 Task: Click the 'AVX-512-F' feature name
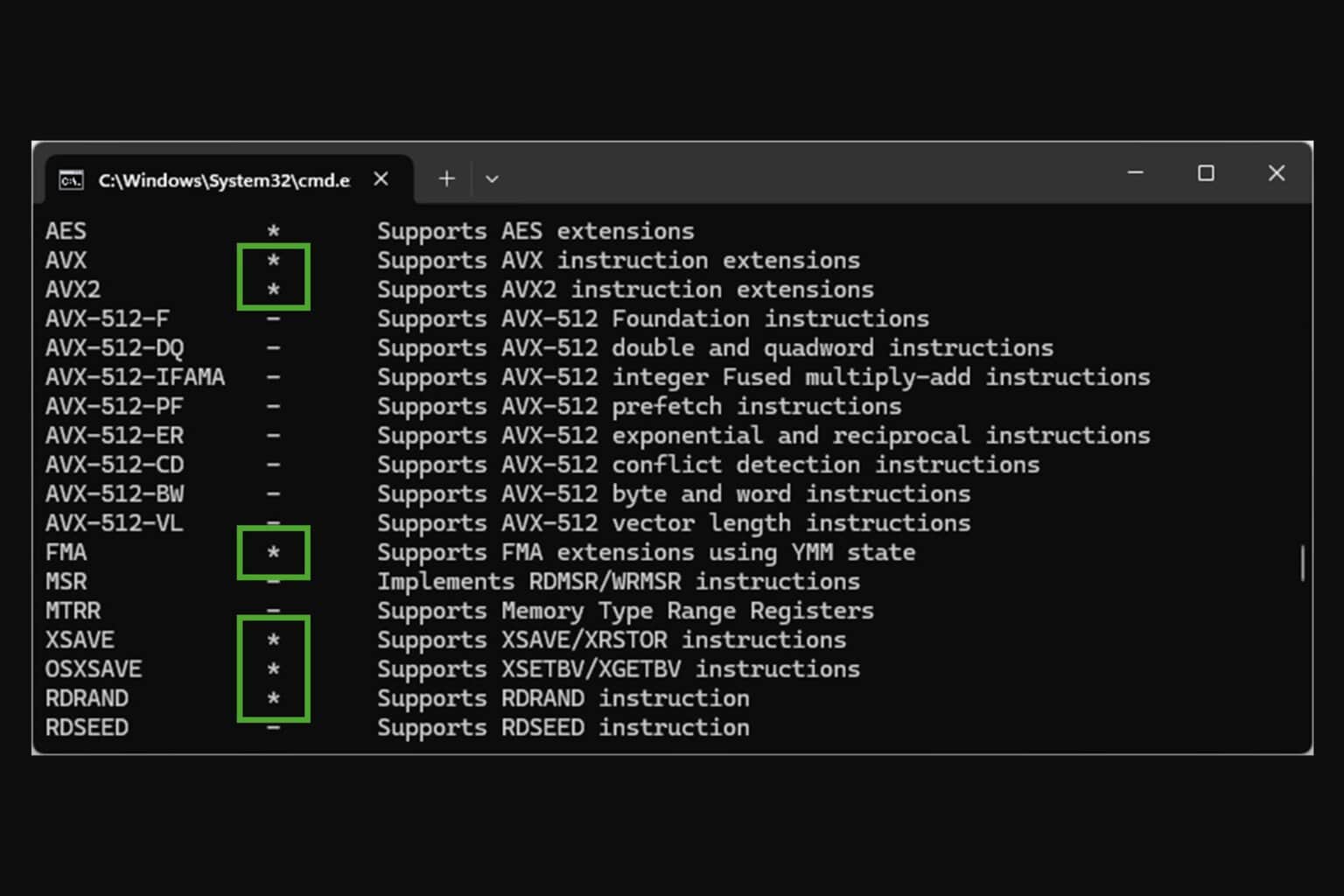coord(107,318)
